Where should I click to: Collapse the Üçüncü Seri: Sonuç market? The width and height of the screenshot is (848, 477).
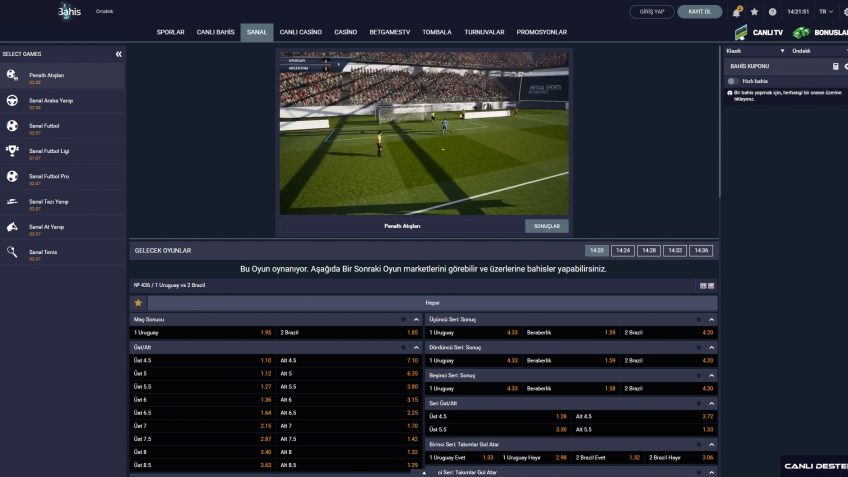[711, 319]
